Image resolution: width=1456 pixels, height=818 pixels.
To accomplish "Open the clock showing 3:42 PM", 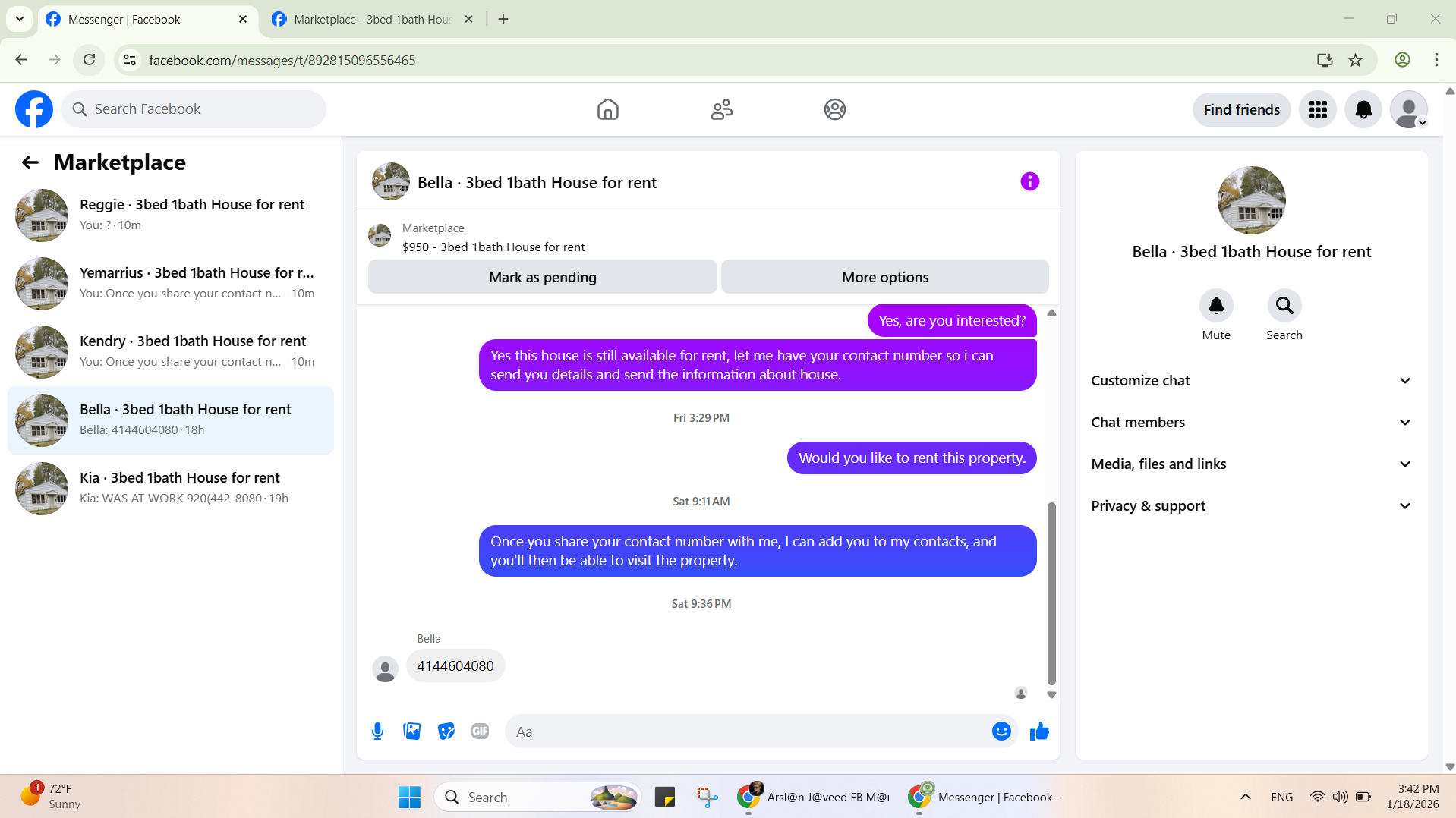I will [1413, 797].
